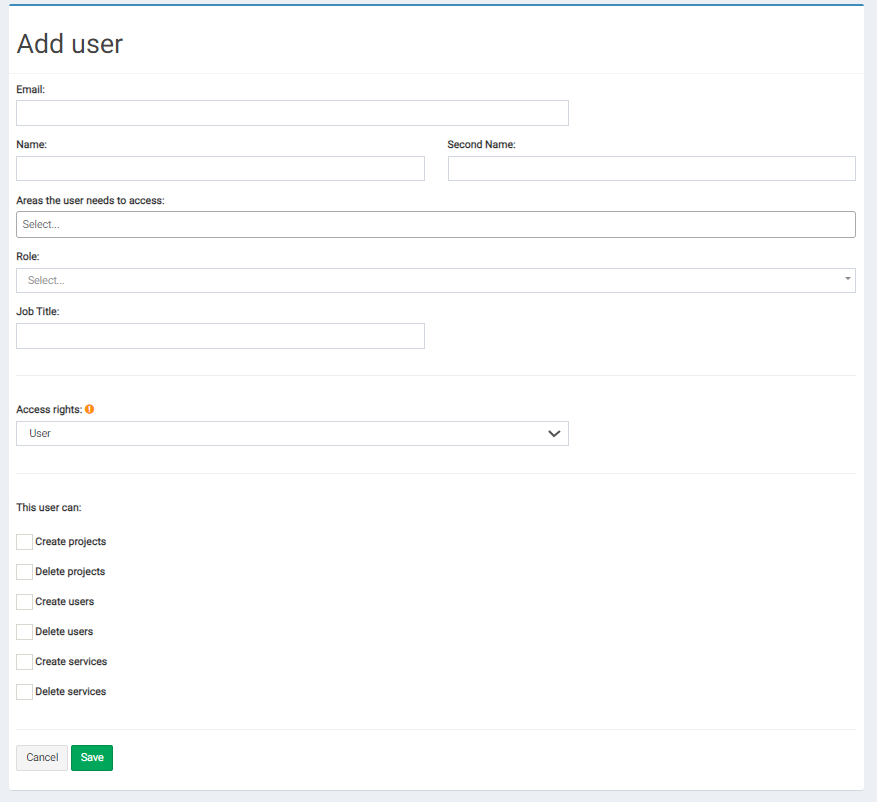Click the Role dropdown arrow icon
Image resolution: width=877 pixels, height=802 pixels.
click(x=847, y=279)
